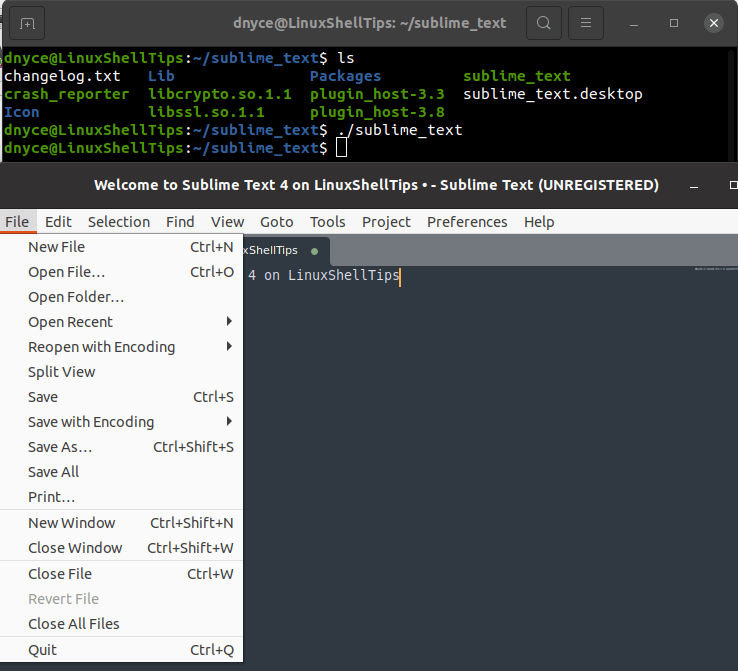738x671 pixels.
Task: Choose Save All menu entry
Action: 121,471
